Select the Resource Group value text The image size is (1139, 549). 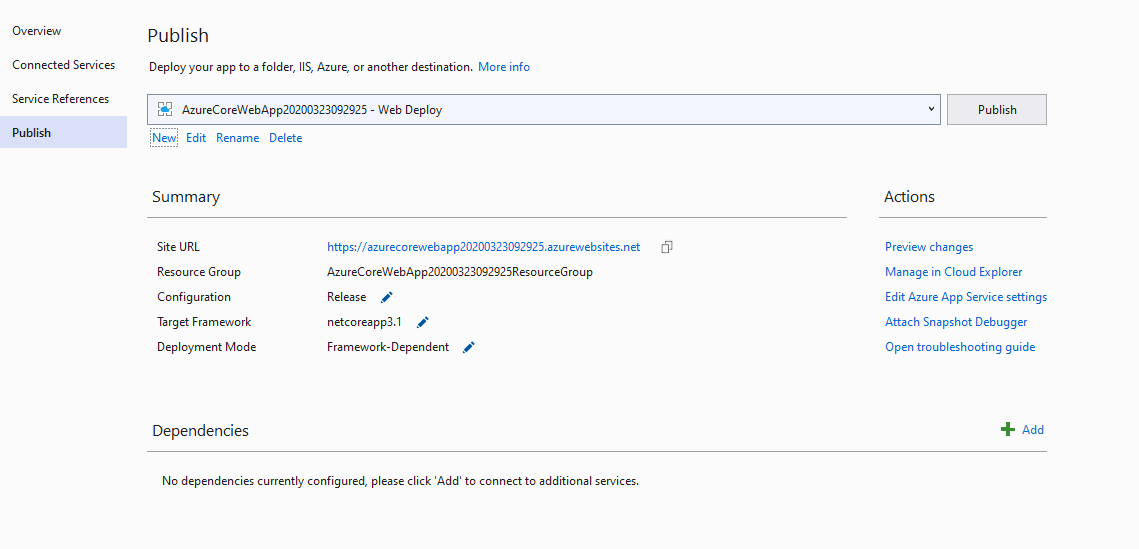pyautogui.click(x=460, y=272)
